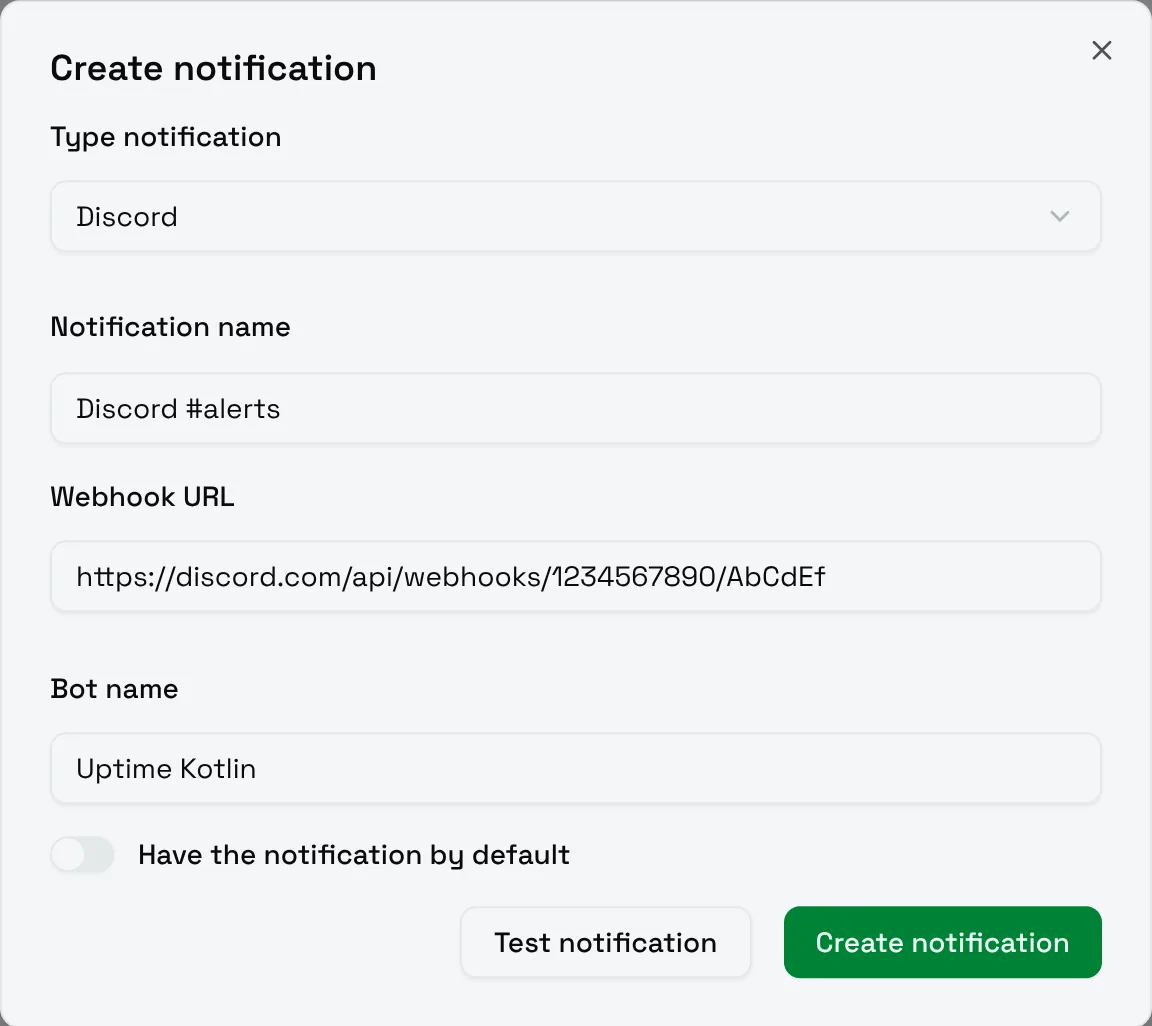Open the Type notification dropdown showing Discord

tap(575, 217)
